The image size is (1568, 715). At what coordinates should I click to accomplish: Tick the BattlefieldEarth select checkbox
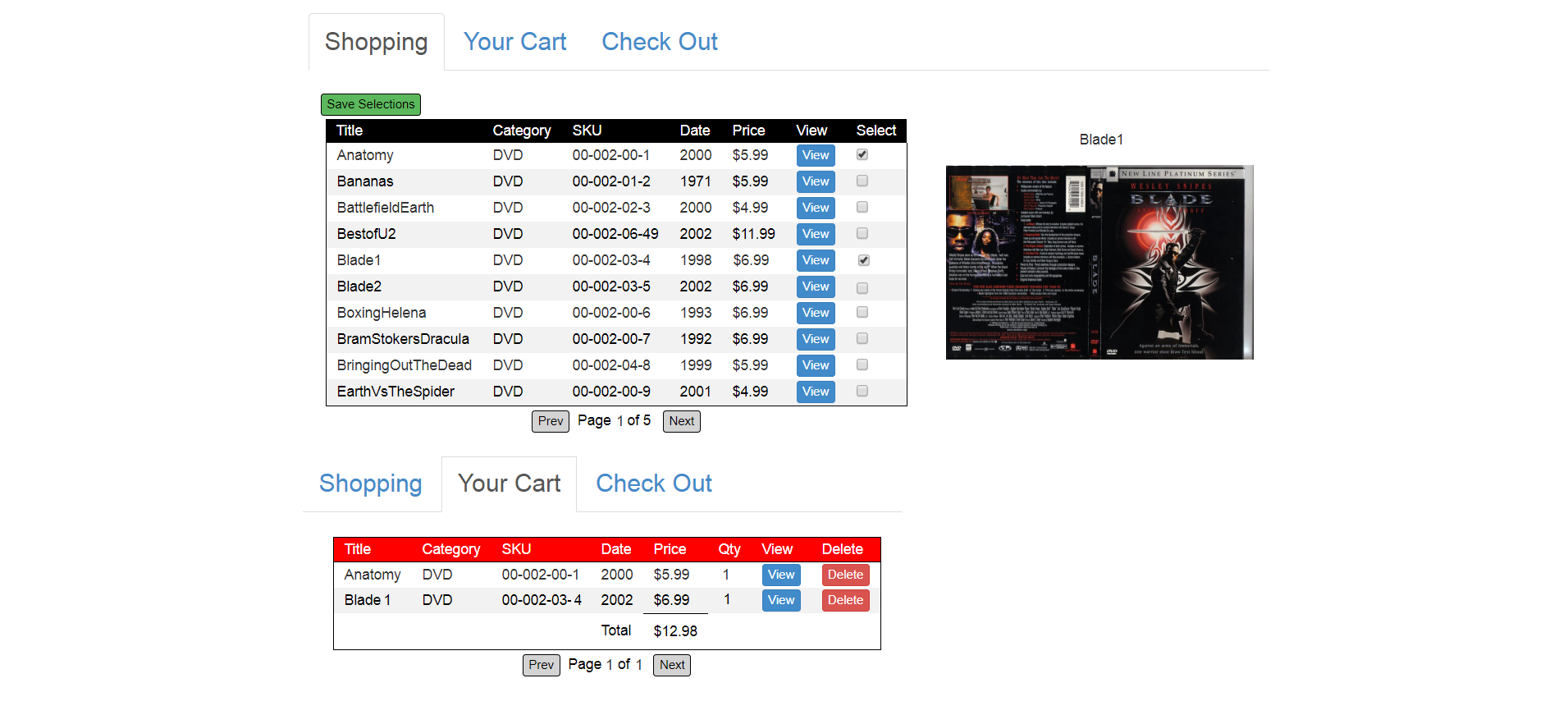pos(862,207)
